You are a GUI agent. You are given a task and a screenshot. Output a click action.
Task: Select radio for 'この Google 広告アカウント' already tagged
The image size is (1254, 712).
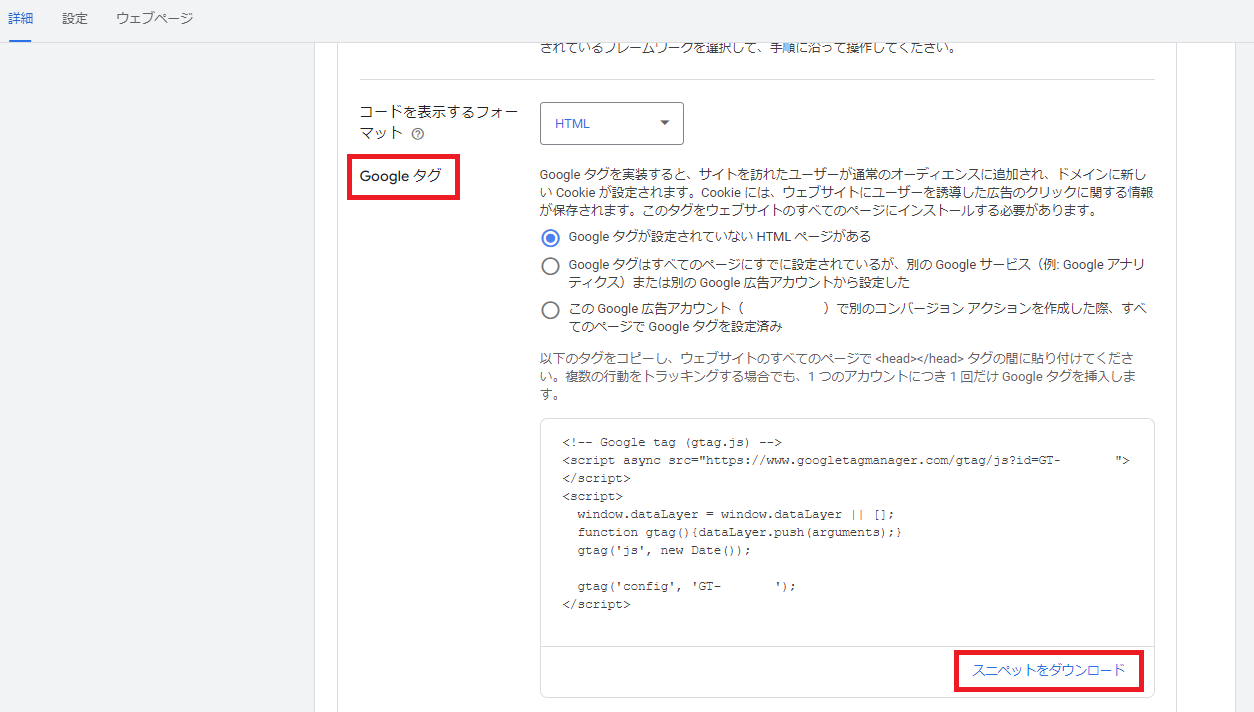[x=550, y=310]
